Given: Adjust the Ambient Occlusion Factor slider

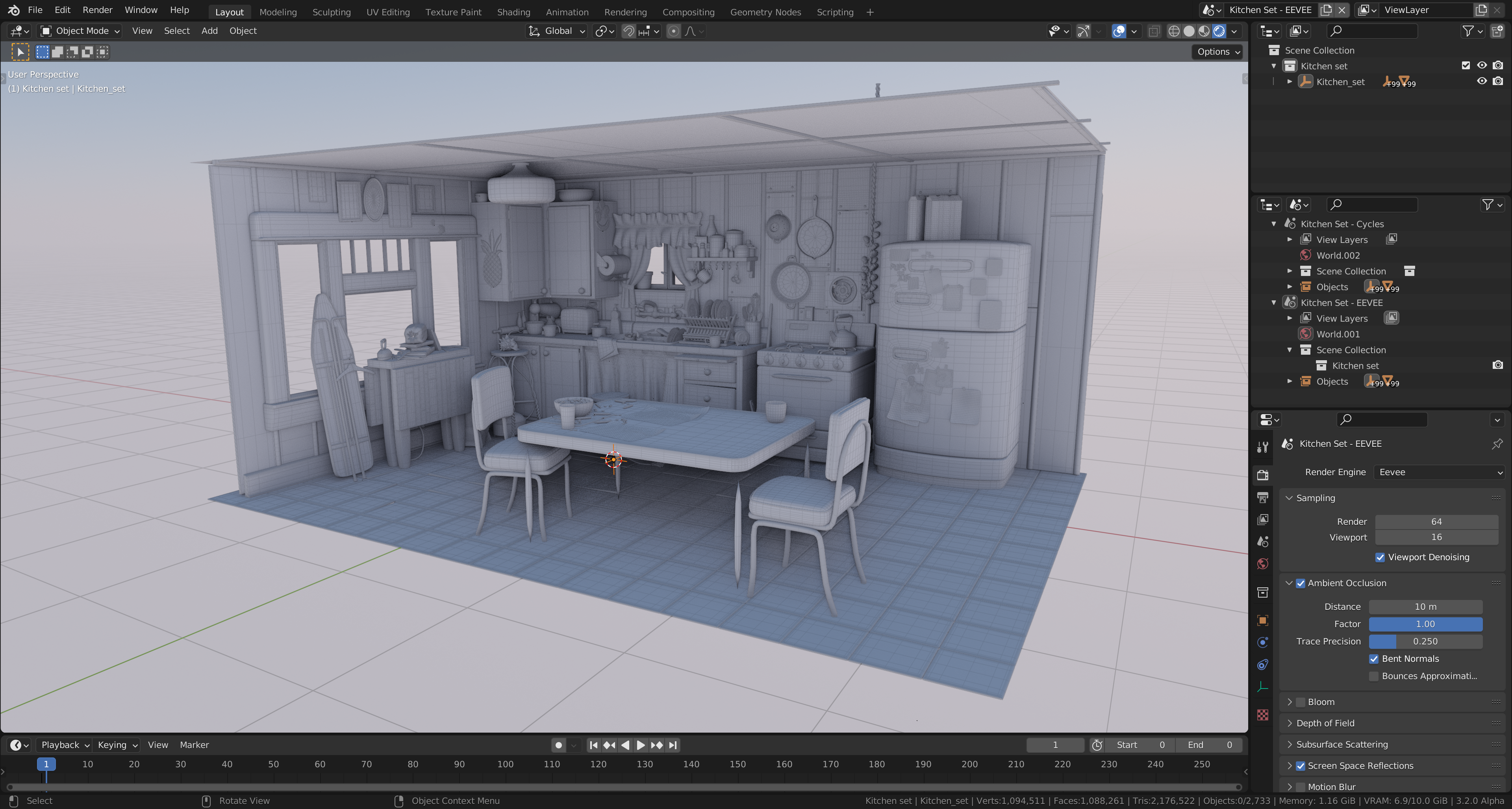Looking at the screenshot, I should (1426, 624).
